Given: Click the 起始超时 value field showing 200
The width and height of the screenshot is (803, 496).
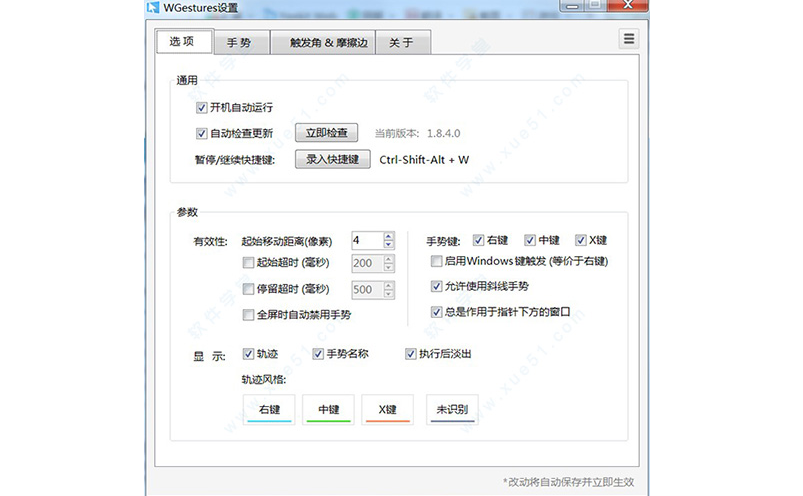Looking at the screenshot, I should (x=367, y=263).
